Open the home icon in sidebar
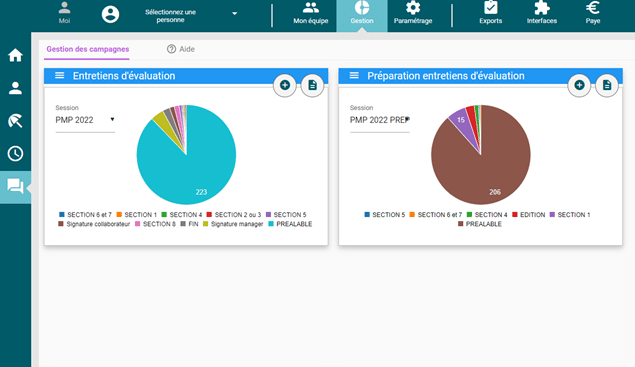 pos(15,55)
